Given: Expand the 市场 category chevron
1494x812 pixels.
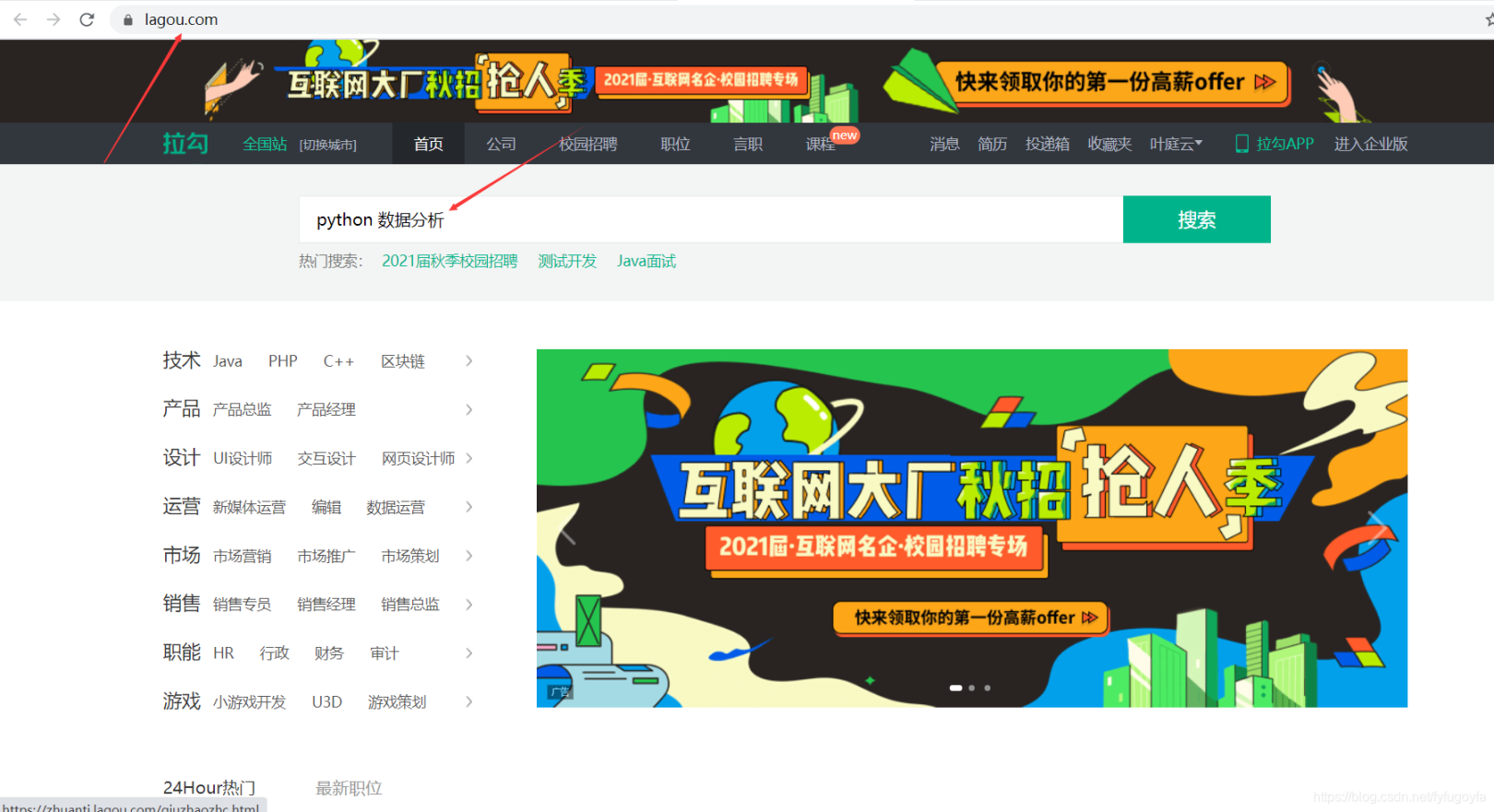Looking at the screenshot, I should [x=469, y=556].
